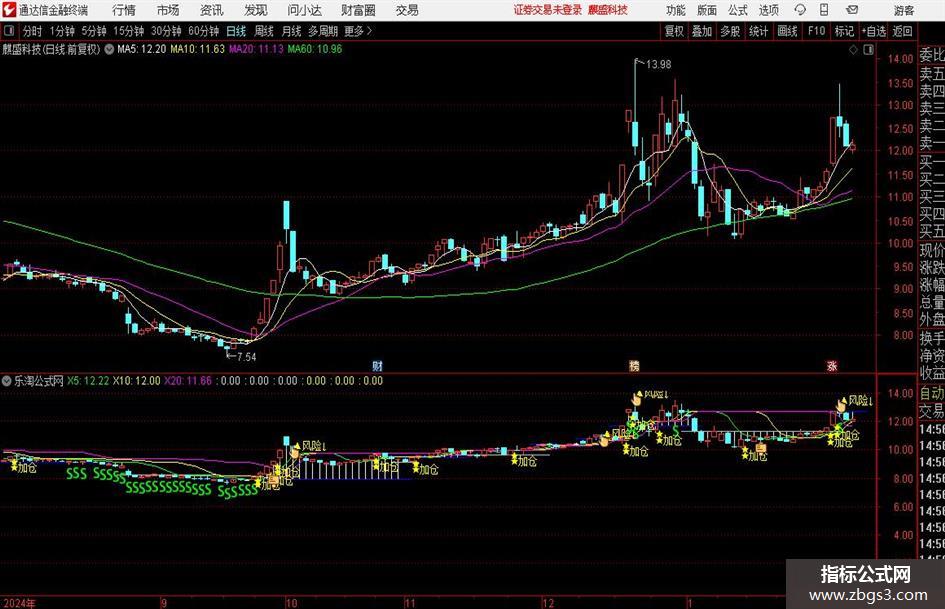The image size is (945, 609).
Task: Click the 麒盛科技(日线 前复权) chart title
Action: click(51, 49)
